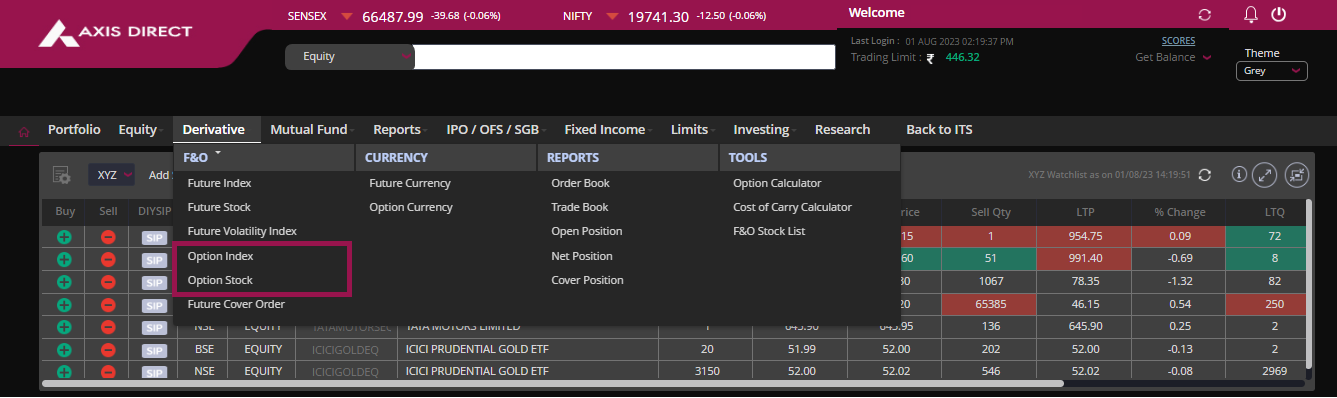Viewport: 1337px width, 398px height.
Task: Open the Portfolio tab
Action: pos(74,130)
